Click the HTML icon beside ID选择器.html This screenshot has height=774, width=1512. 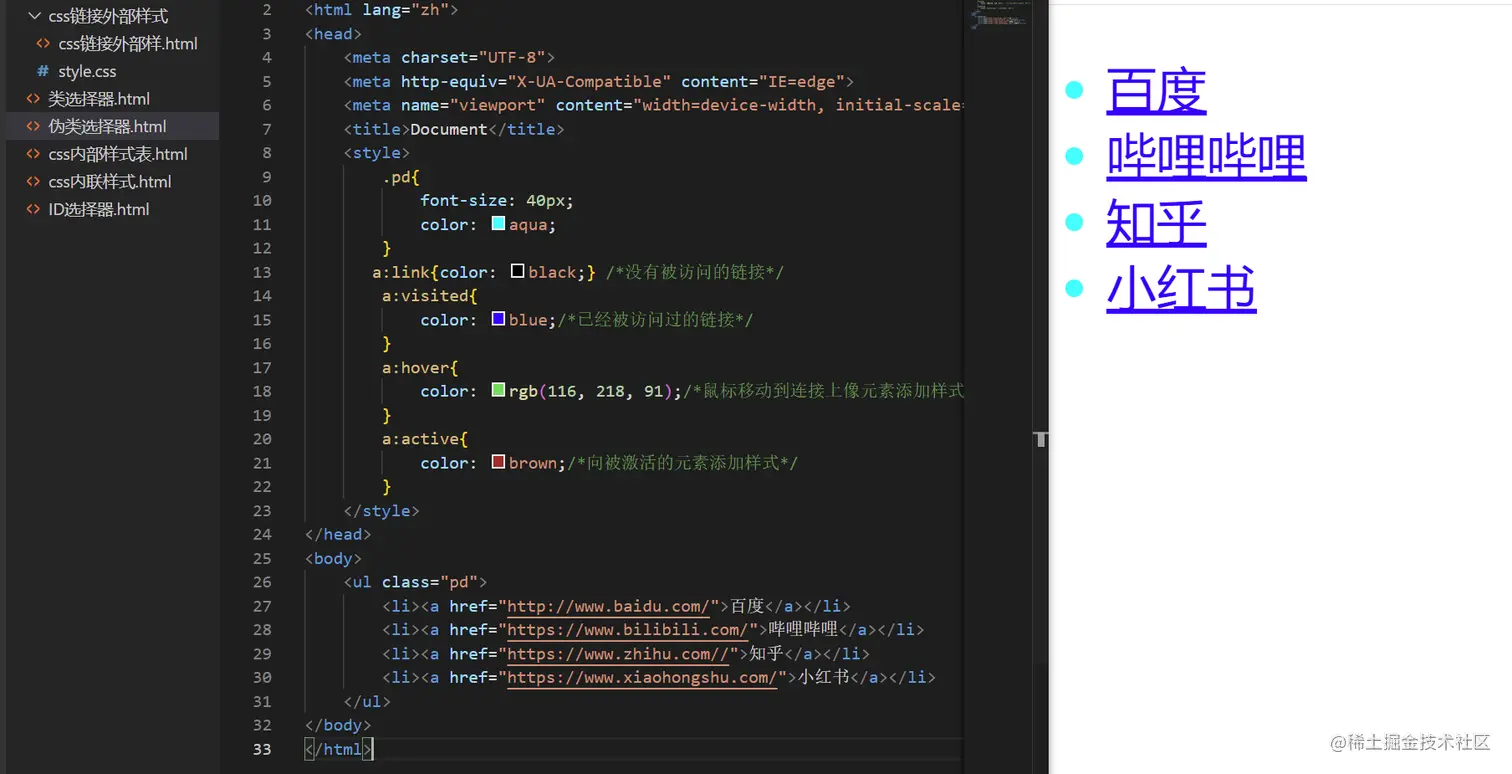coord(31,209)
